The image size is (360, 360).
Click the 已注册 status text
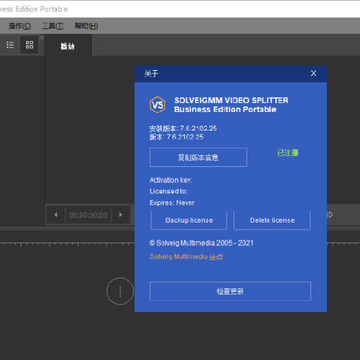pyautogui.click(x=288, y=153)
